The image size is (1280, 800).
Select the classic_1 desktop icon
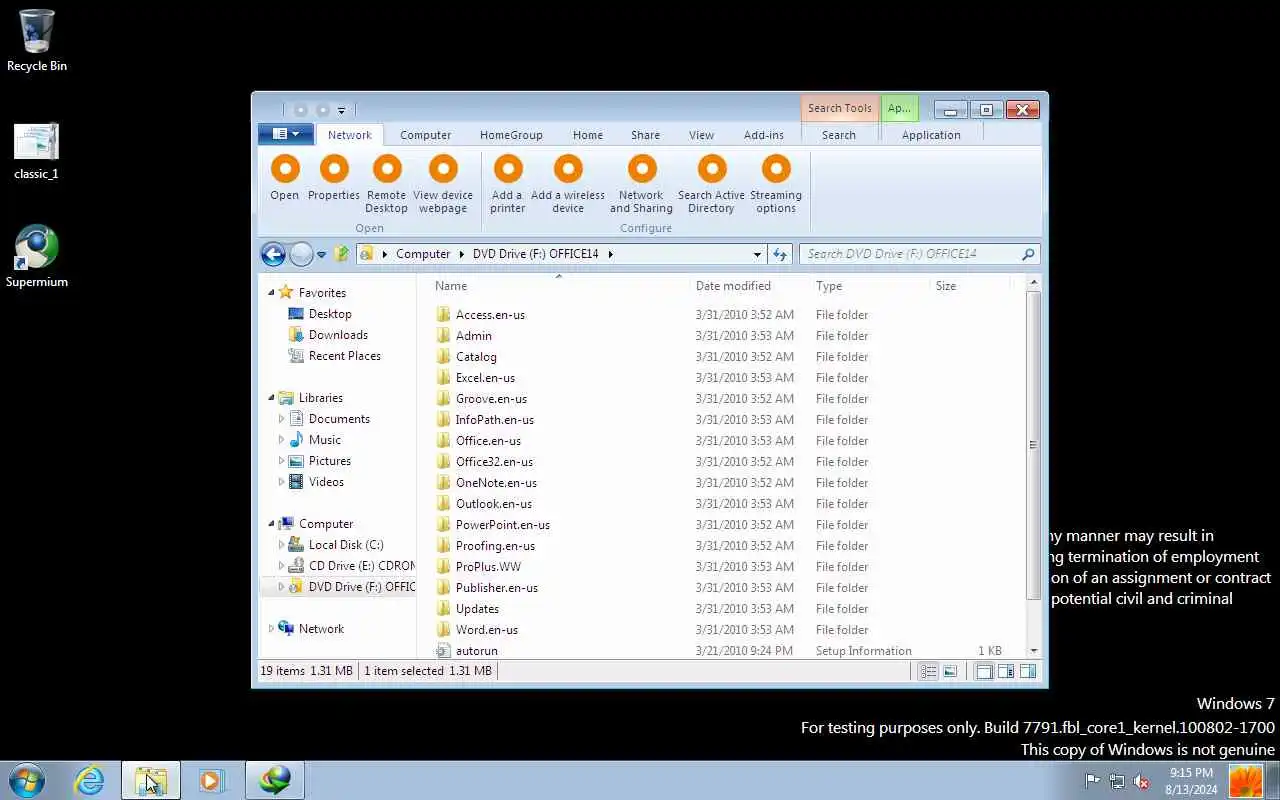pyautogui.click(x=37, y=151)
